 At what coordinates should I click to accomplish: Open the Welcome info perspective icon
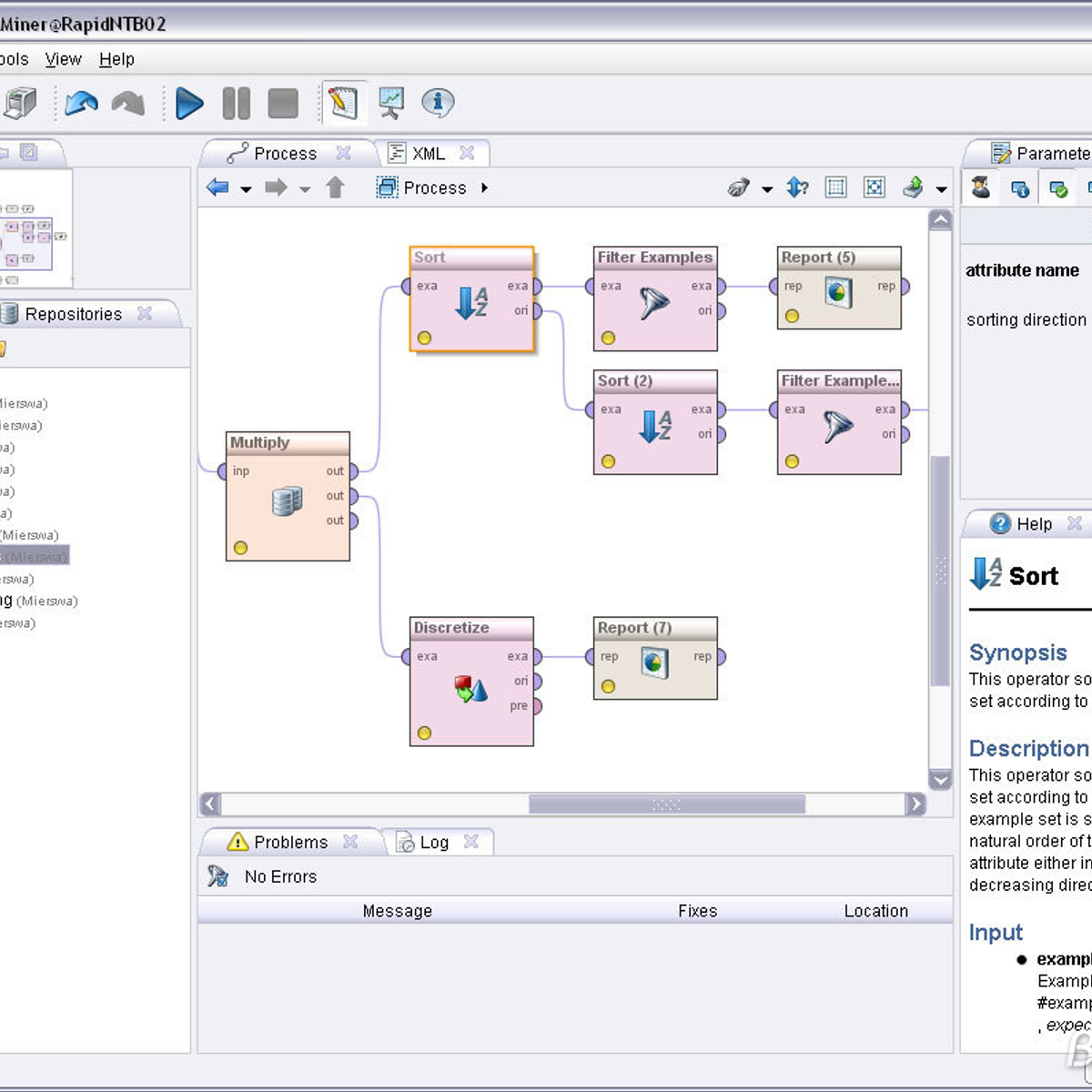pyautogui.click(x=438, y=103)
